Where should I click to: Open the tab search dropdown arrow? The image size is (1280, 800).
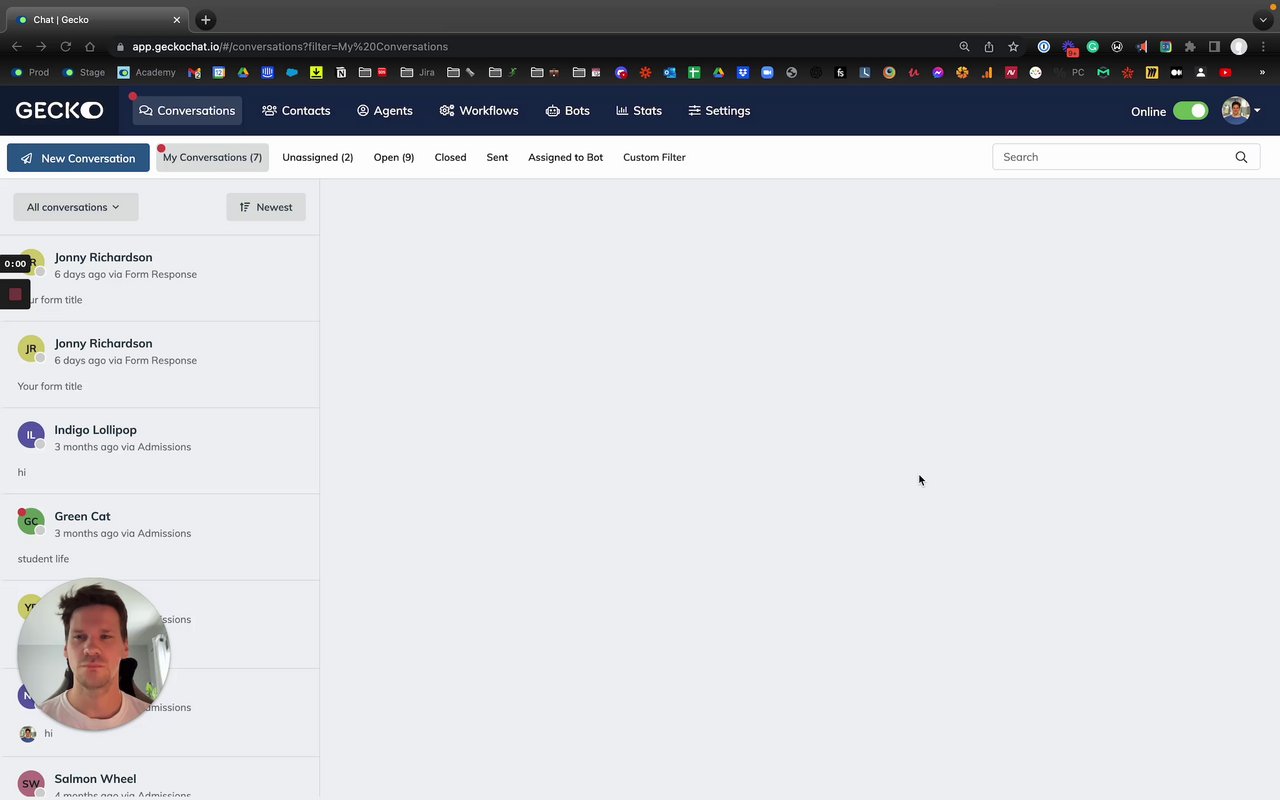point(1263,19)
